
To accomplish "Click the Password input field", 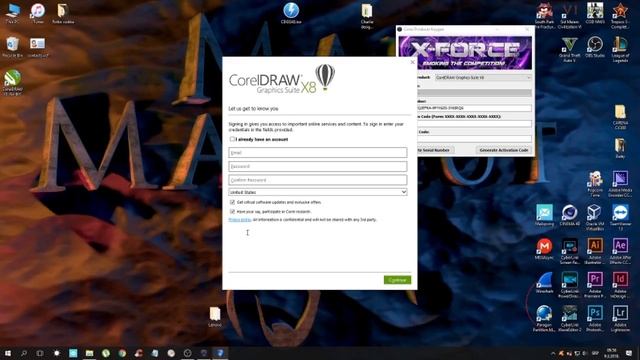I will click(318, 166).
